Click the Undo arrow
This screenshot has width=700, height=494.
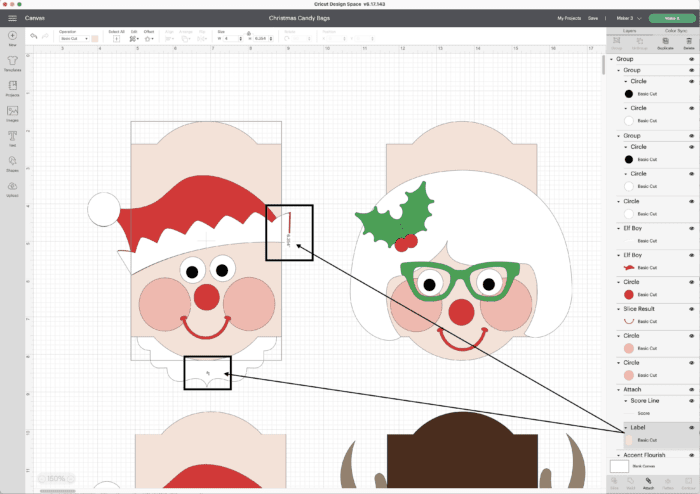coord(33,37)
